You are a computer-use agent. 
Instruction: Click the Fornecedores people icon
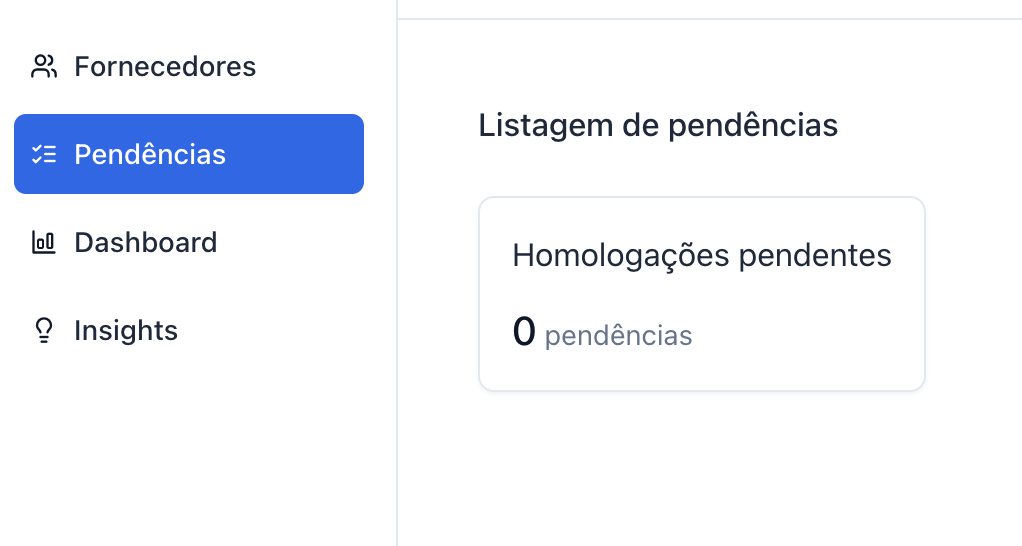pyautogui.click(x=43, y=67)
